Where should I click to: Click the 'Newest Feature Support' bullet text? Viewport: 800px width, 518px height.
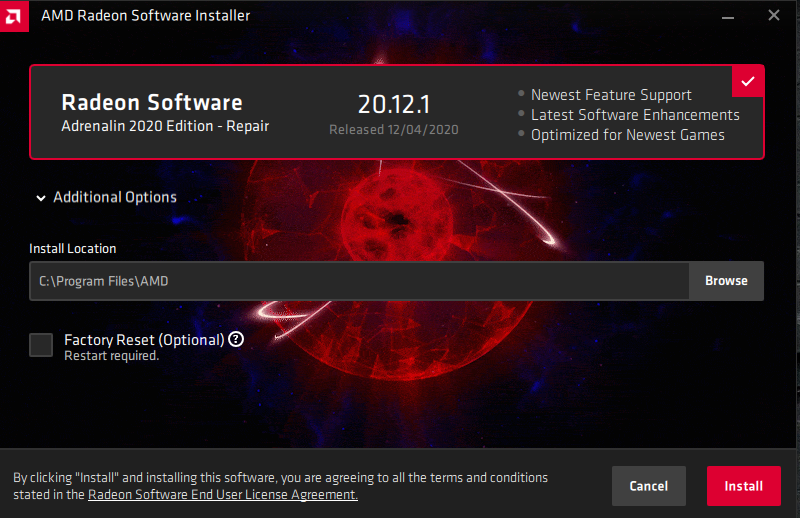point(611,95)
